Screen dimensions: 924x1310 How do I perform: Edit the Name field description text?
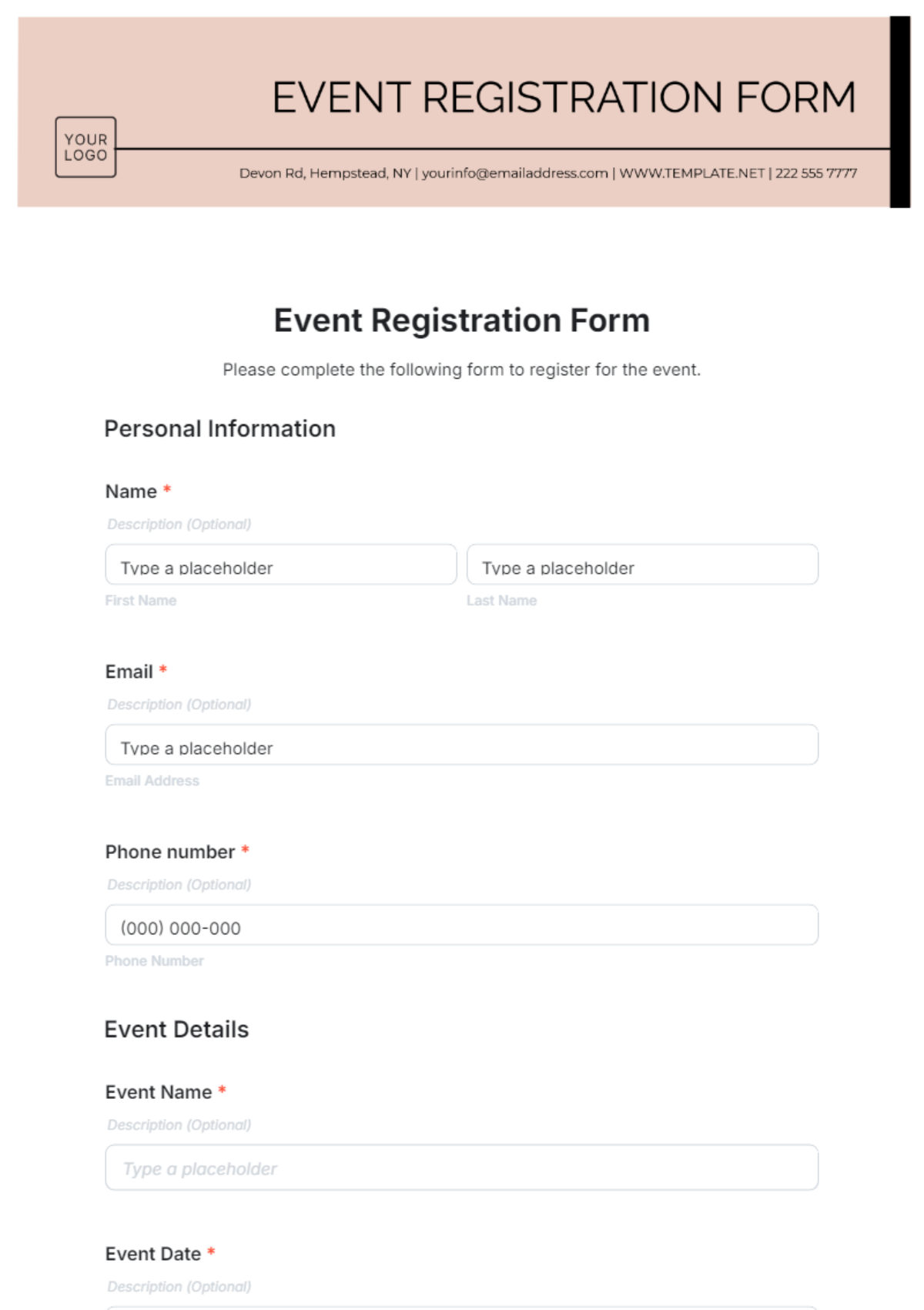pyautogui.click(x=179, y=524)
